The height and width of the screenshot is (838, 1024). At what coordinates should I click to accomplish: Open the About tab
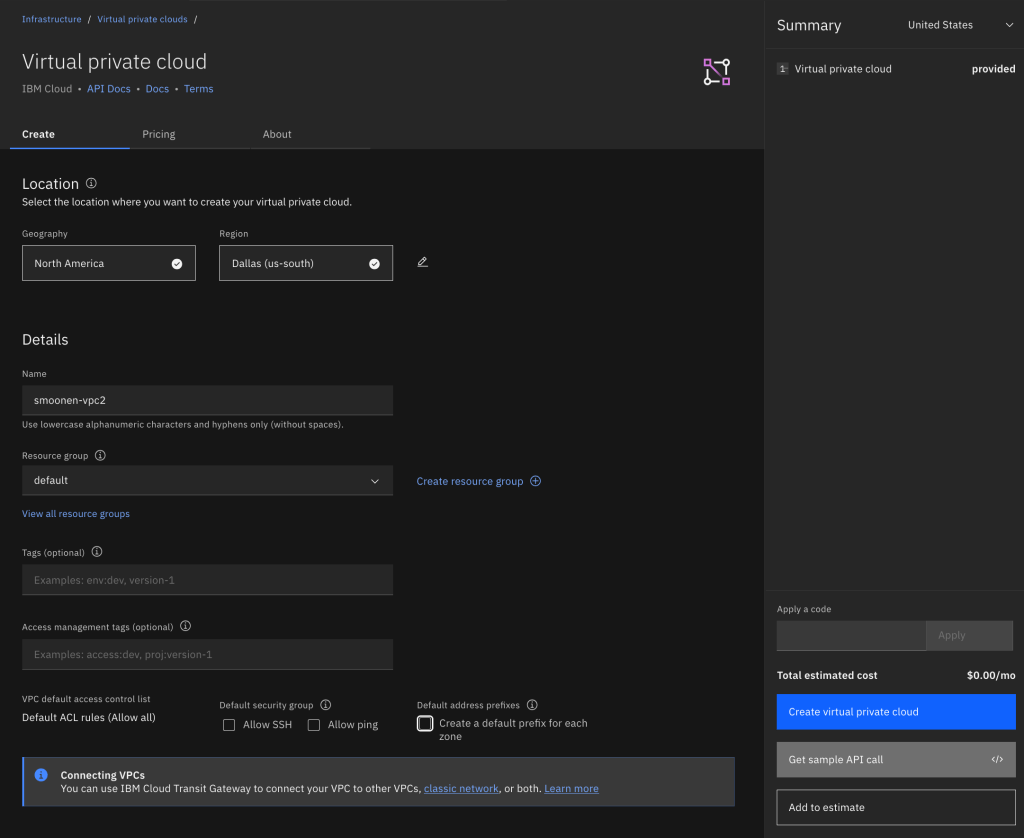pos(277,134)
